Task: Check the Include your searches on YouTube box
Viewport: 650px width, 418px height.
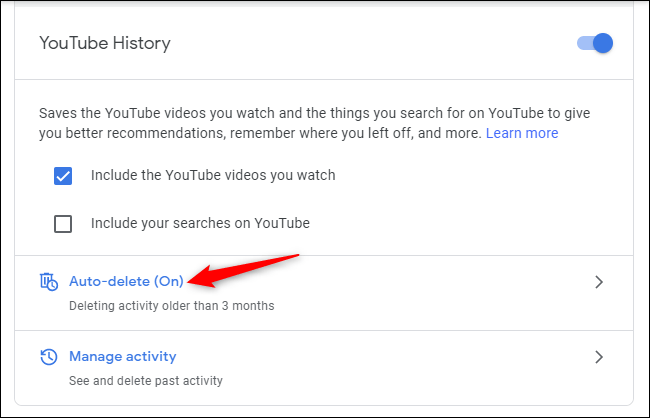Action: click(x=63, y=224)
